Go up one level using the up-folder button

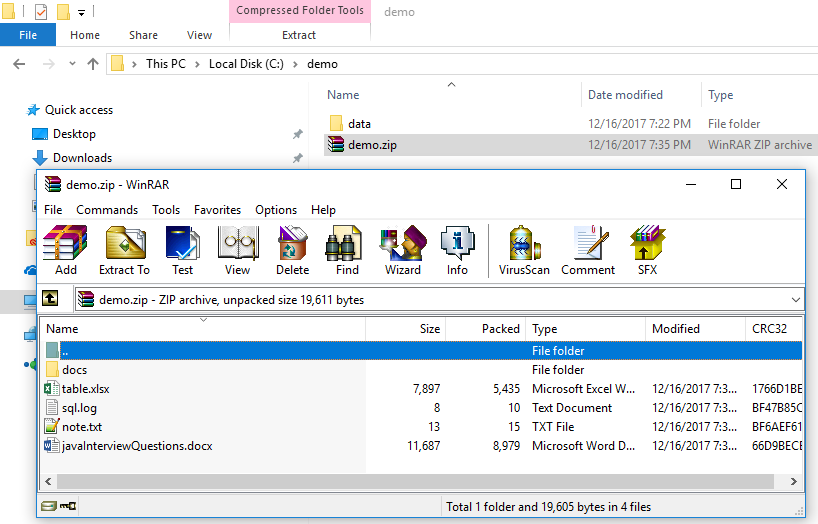tap(51, 299)
